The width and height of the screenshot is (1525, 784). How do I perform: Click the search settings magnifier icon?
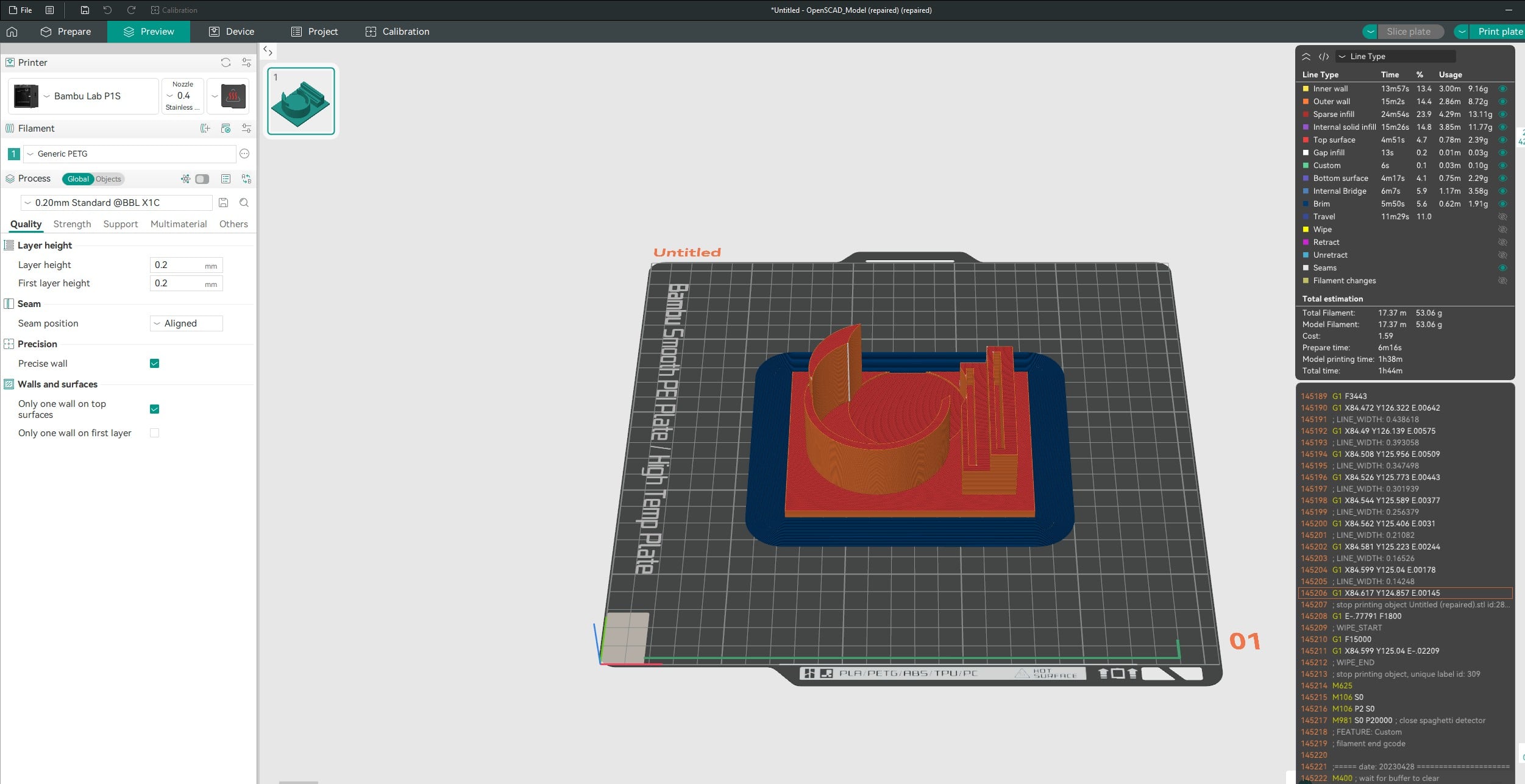244,202
